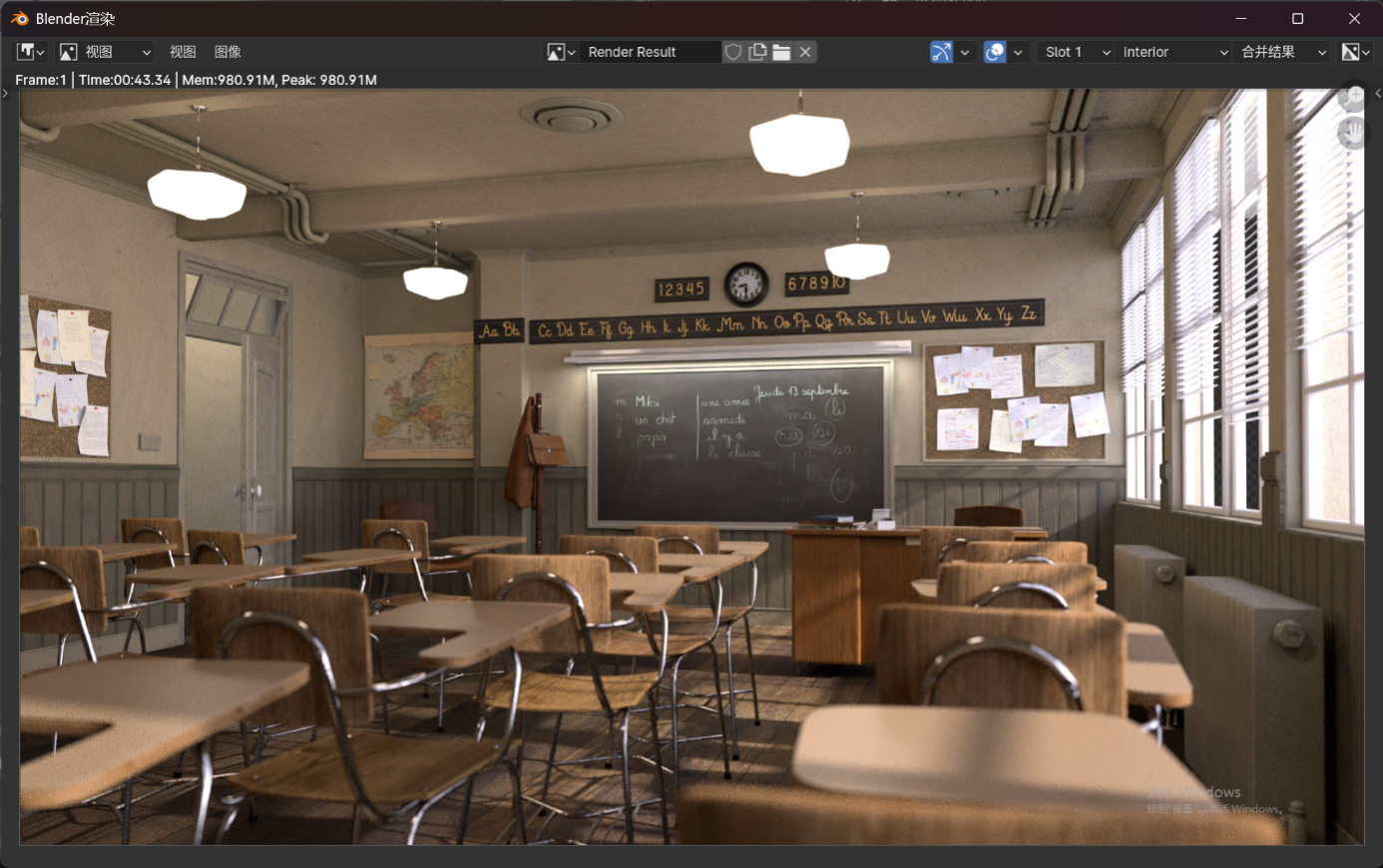Unlink Render Result with X icon

point(805,52)
